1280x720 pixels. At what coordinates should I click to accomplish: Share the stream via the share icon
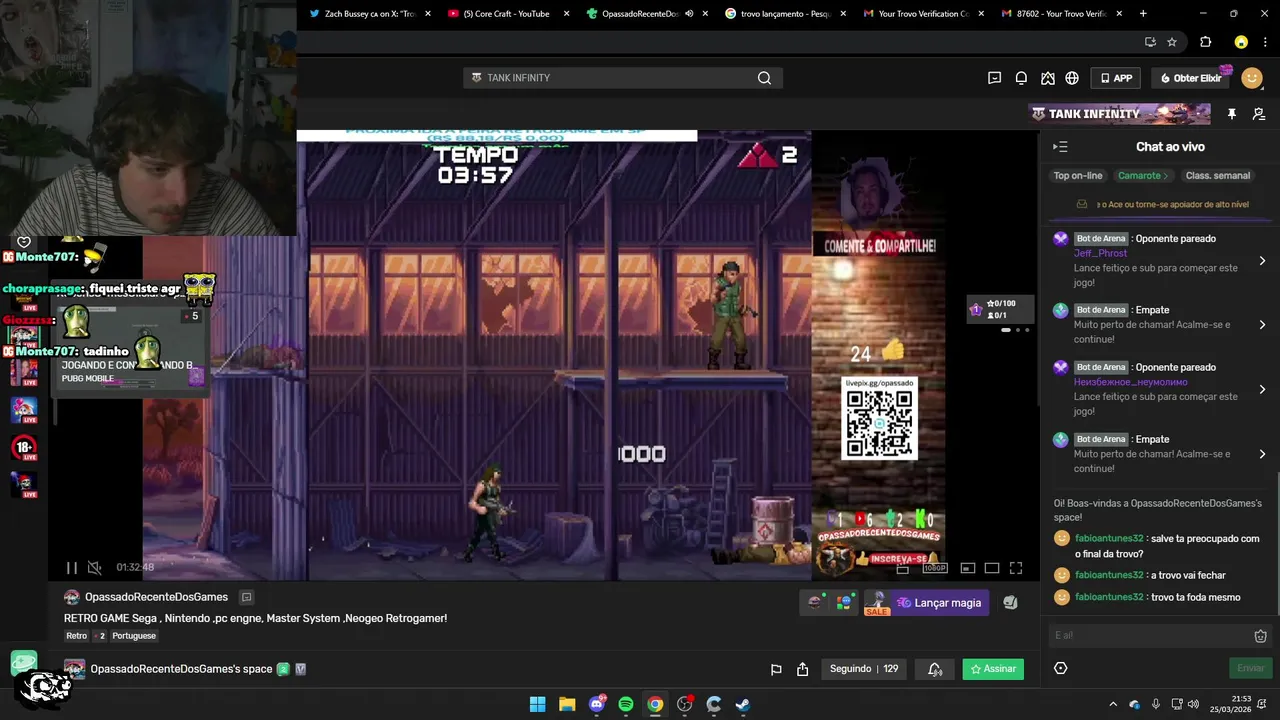pyautogui.click(x=802, y=669)
